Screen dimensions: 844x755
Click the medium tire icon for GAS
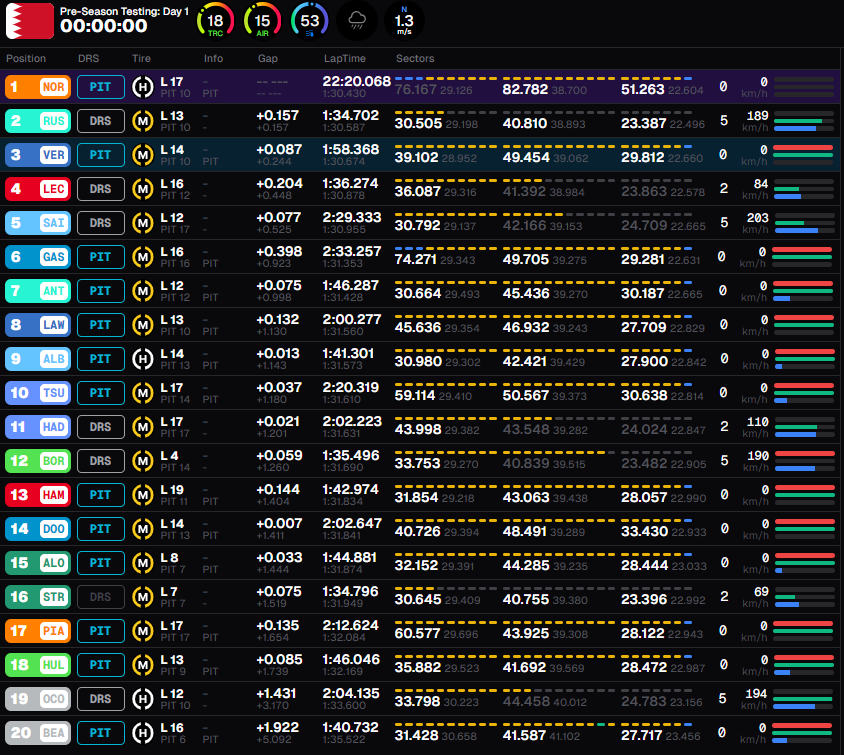[143, 257]
